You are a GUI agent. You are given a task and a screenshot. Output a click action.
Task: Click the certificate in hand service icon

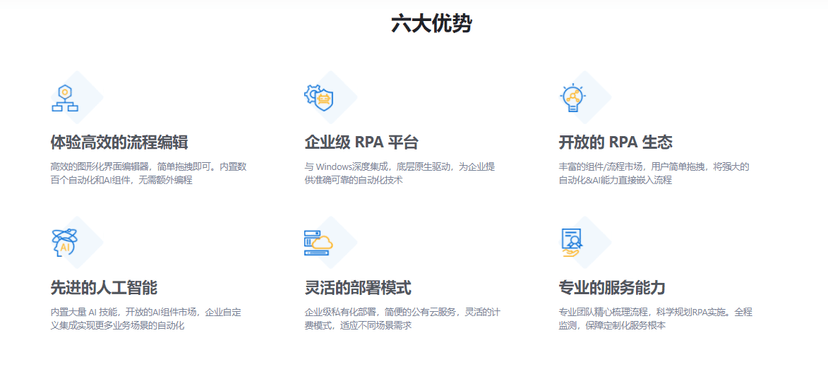[x=571, y=243]
